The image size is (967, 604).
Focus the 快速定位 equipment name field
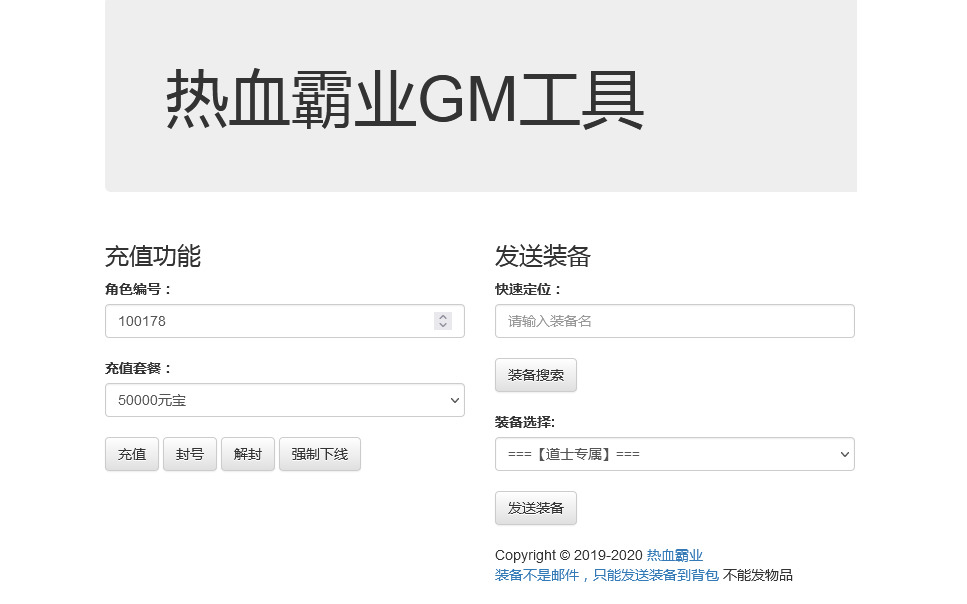(675, 321)
